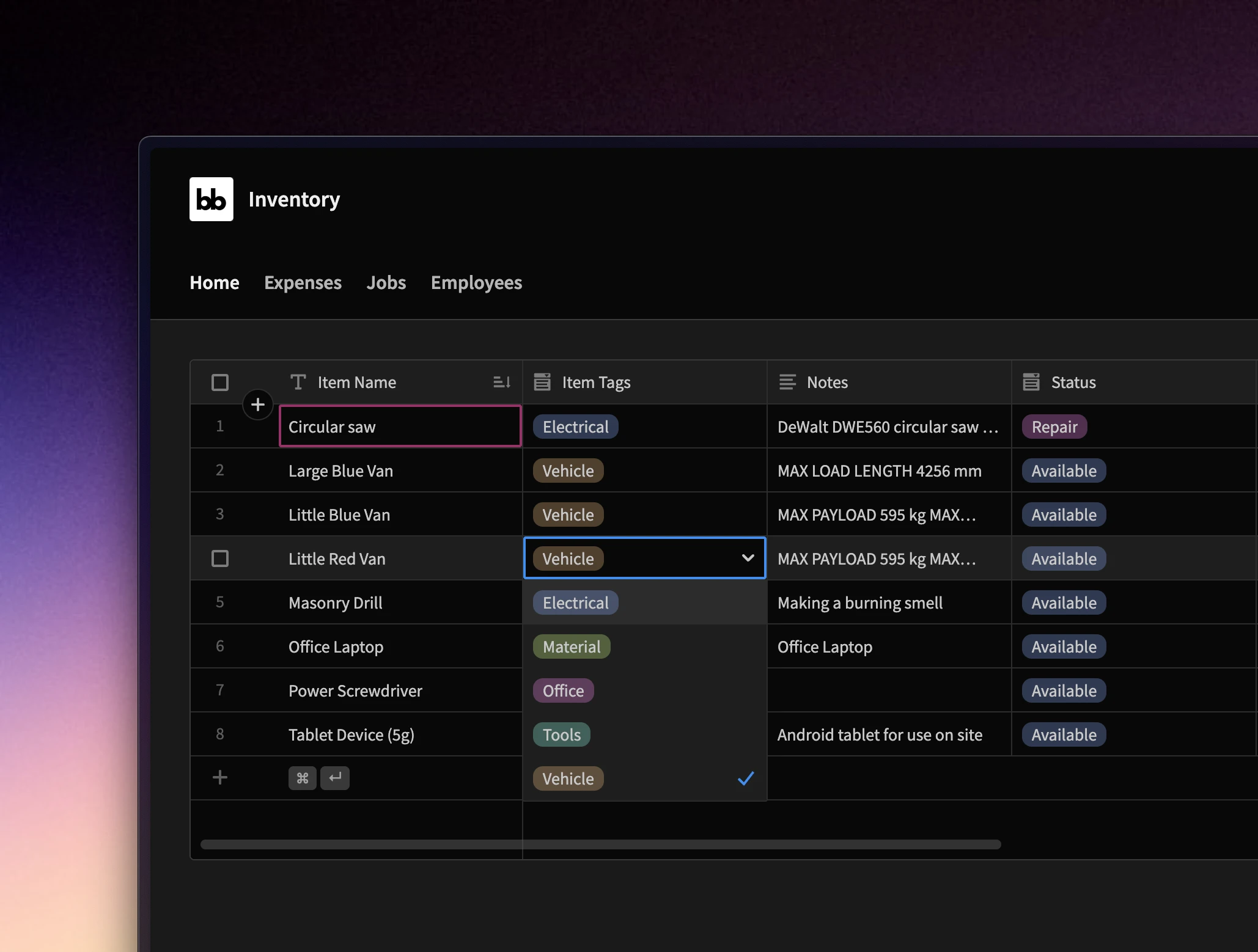Viewport: 1258px width, 952px height.
Task: Switch to the Expenses tab
Action: click(x=303, y=282)
